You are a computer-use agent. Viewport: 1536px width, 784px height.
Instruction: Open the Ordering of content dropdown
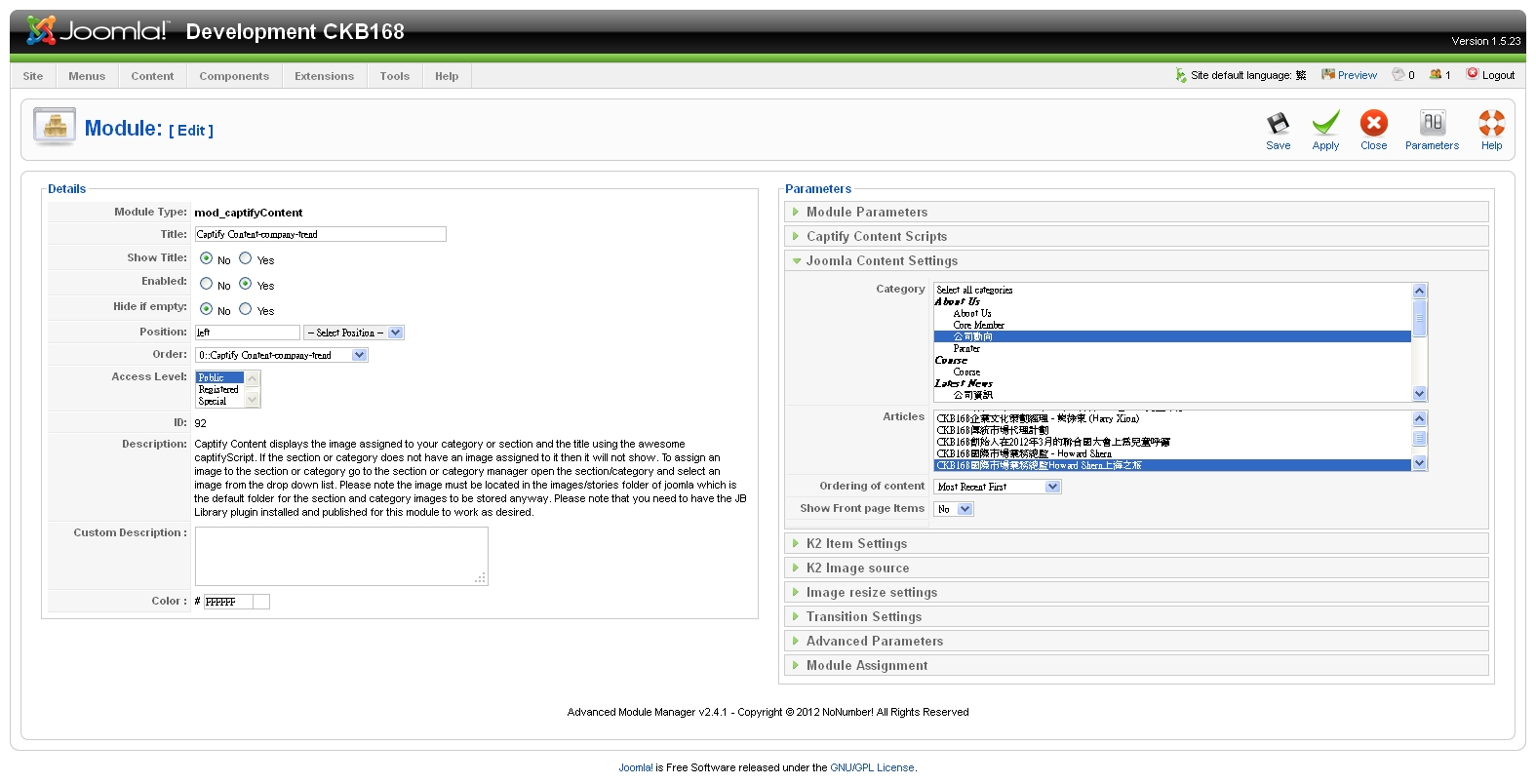pyautogui.click(x=997, y=487)
